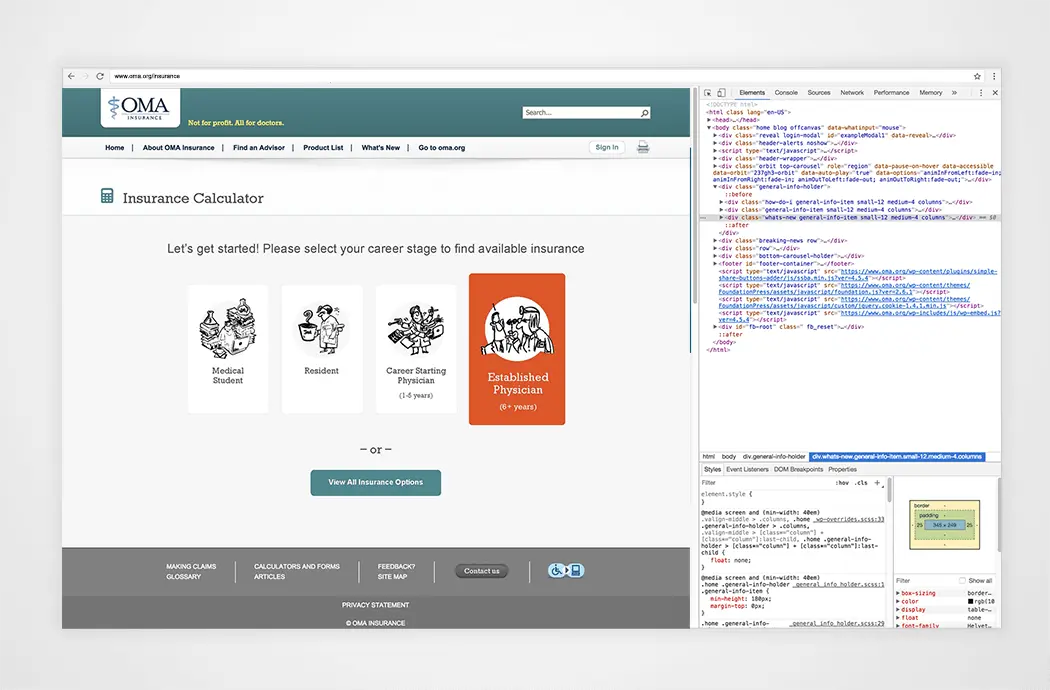Select the Resident card
Screen dimensions: 1050x690
(x=322, y=348)
